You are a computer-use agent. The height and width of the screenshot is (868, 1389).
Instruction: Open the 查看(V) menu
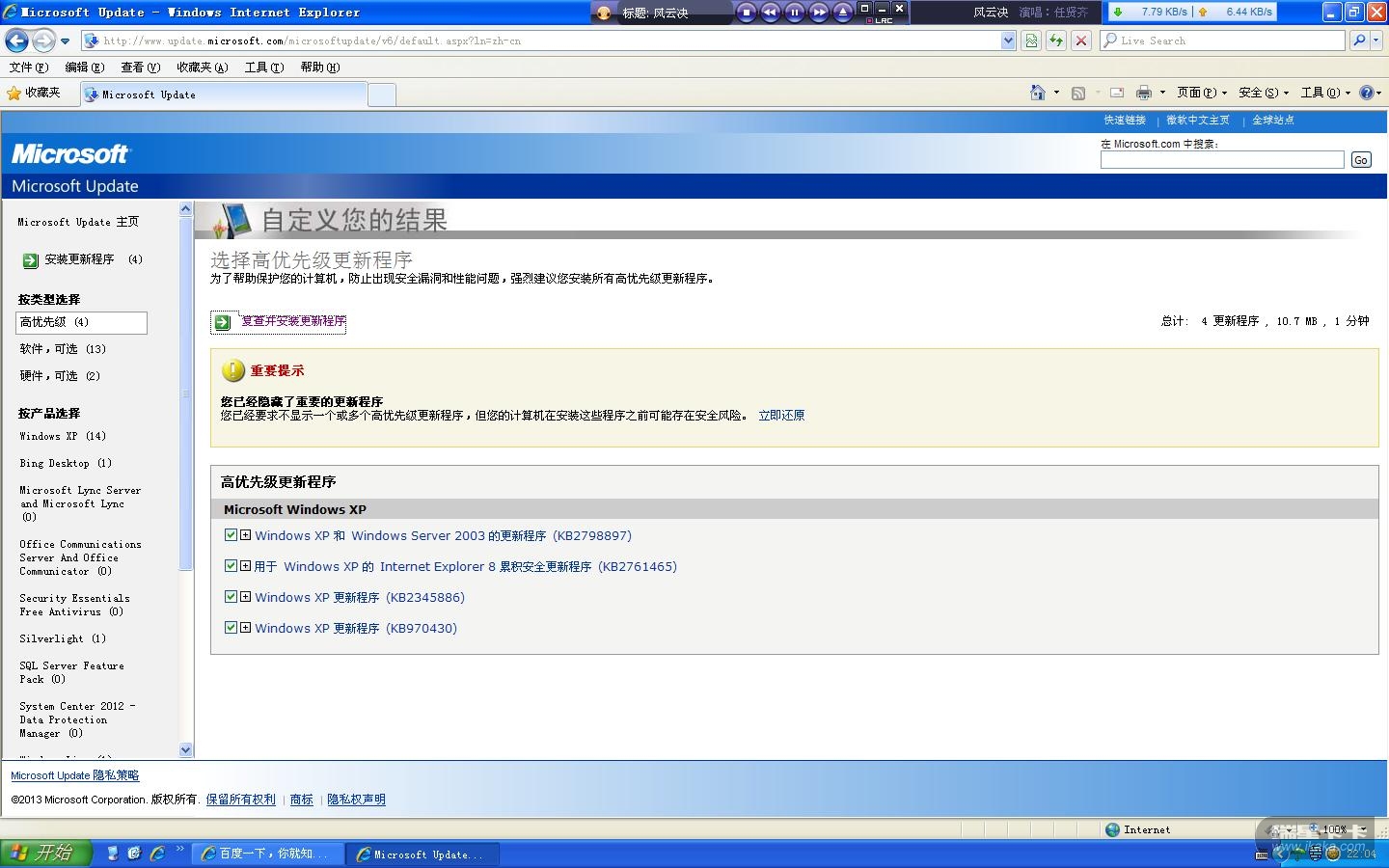click(x=140, y=68)
